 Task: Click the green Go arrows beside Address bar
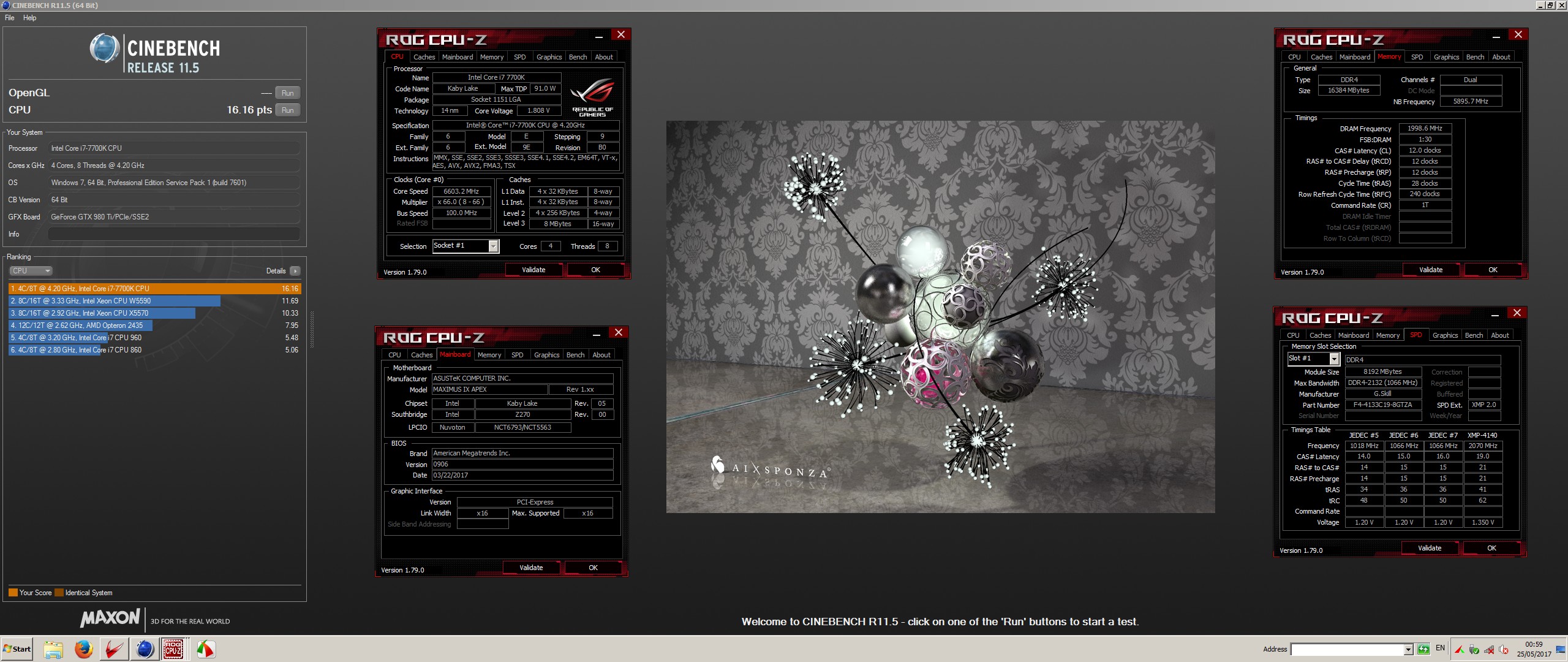(1423, 649)
